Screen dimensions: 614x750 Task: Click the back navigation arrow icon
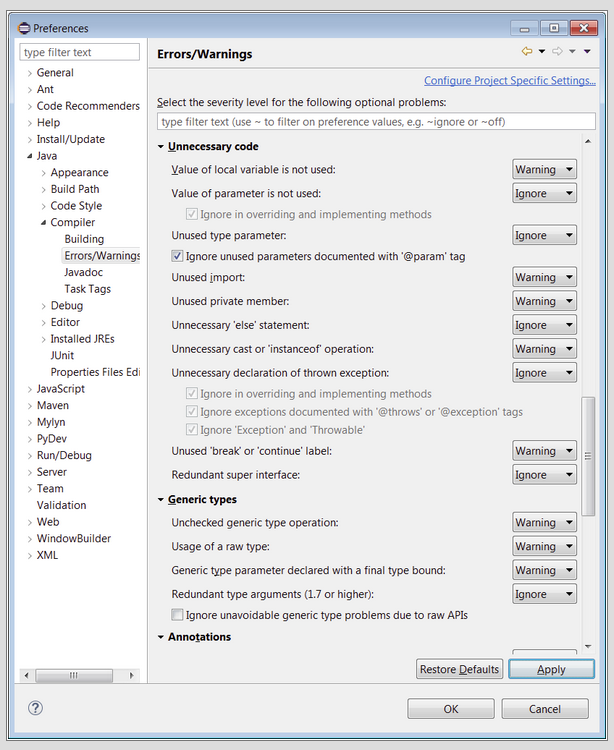526,52
